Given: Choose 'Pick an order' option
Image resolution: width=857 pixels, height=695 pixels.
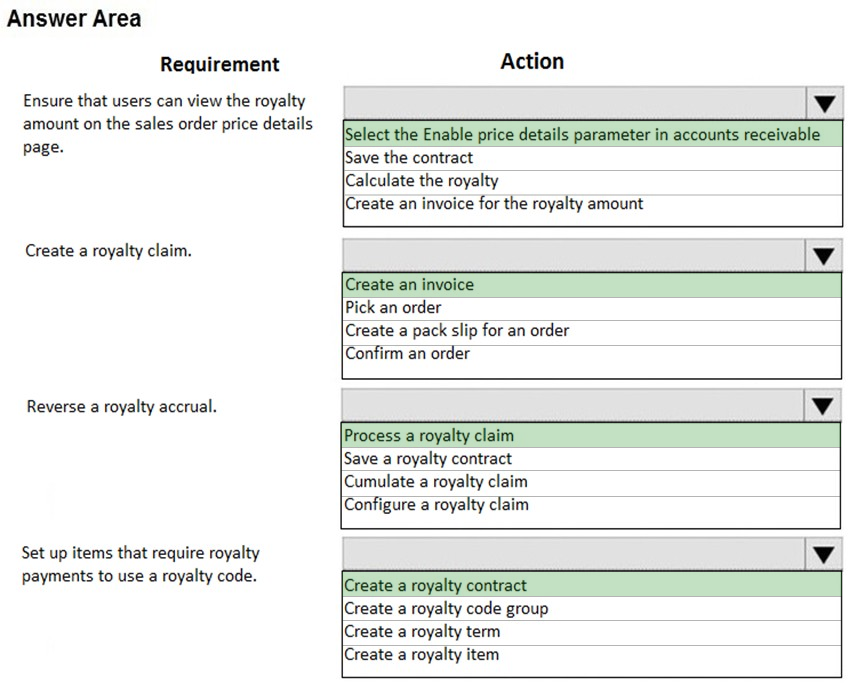Looking at the screenshot, I should 592,308.
